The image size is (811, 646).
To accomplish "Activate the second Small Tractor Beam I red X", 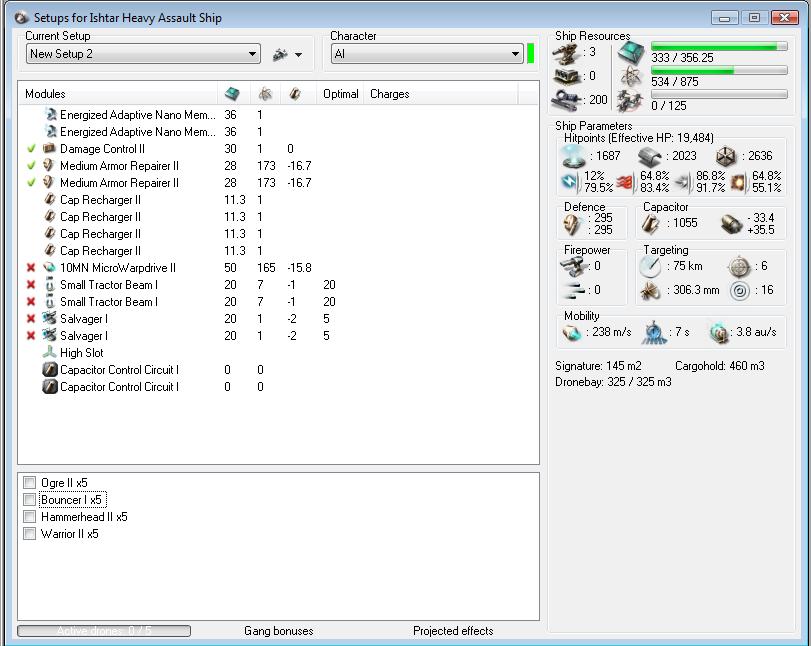I will [x=31, y=302].
